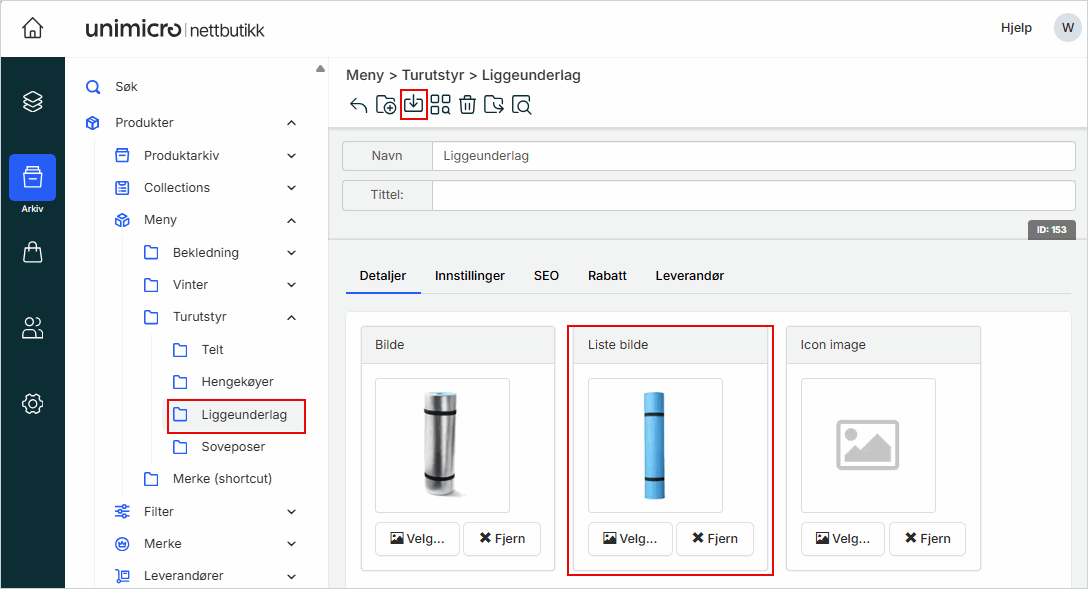Click the folder search preview icon
This screenshot has height=589, width=1088.
521,105
